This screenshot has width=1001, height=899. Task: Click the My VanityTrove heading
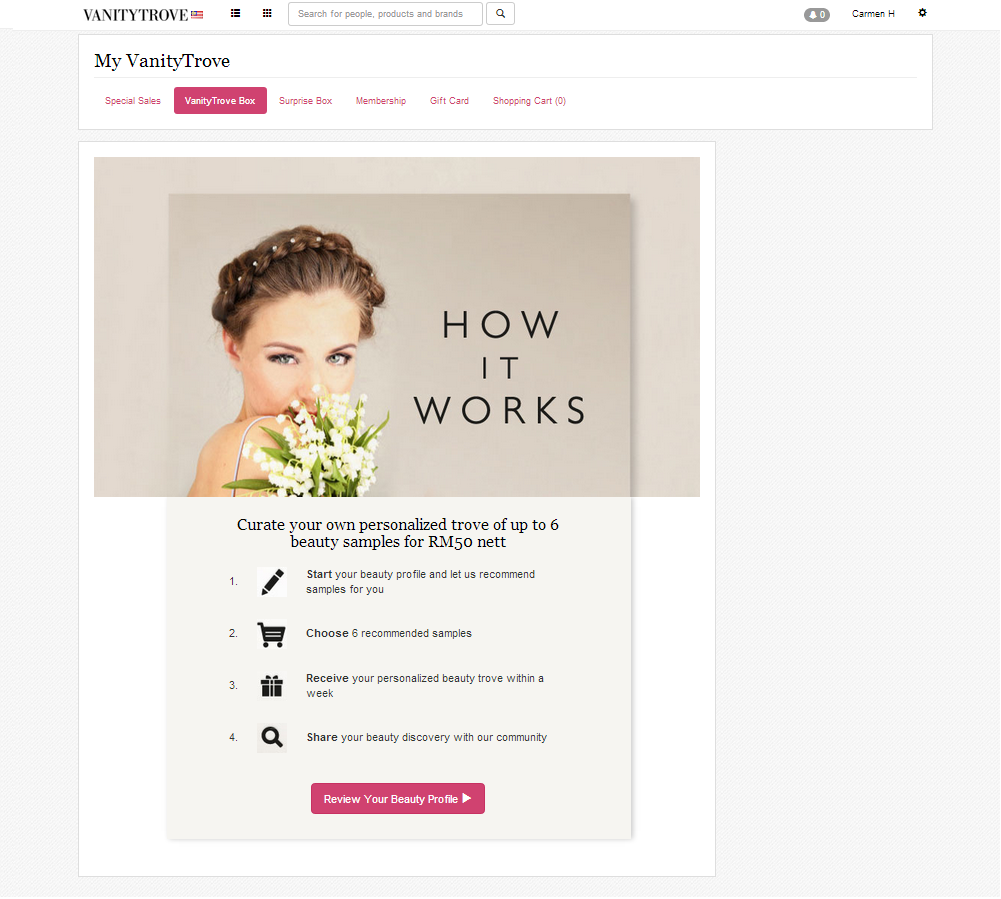[162, 61]
